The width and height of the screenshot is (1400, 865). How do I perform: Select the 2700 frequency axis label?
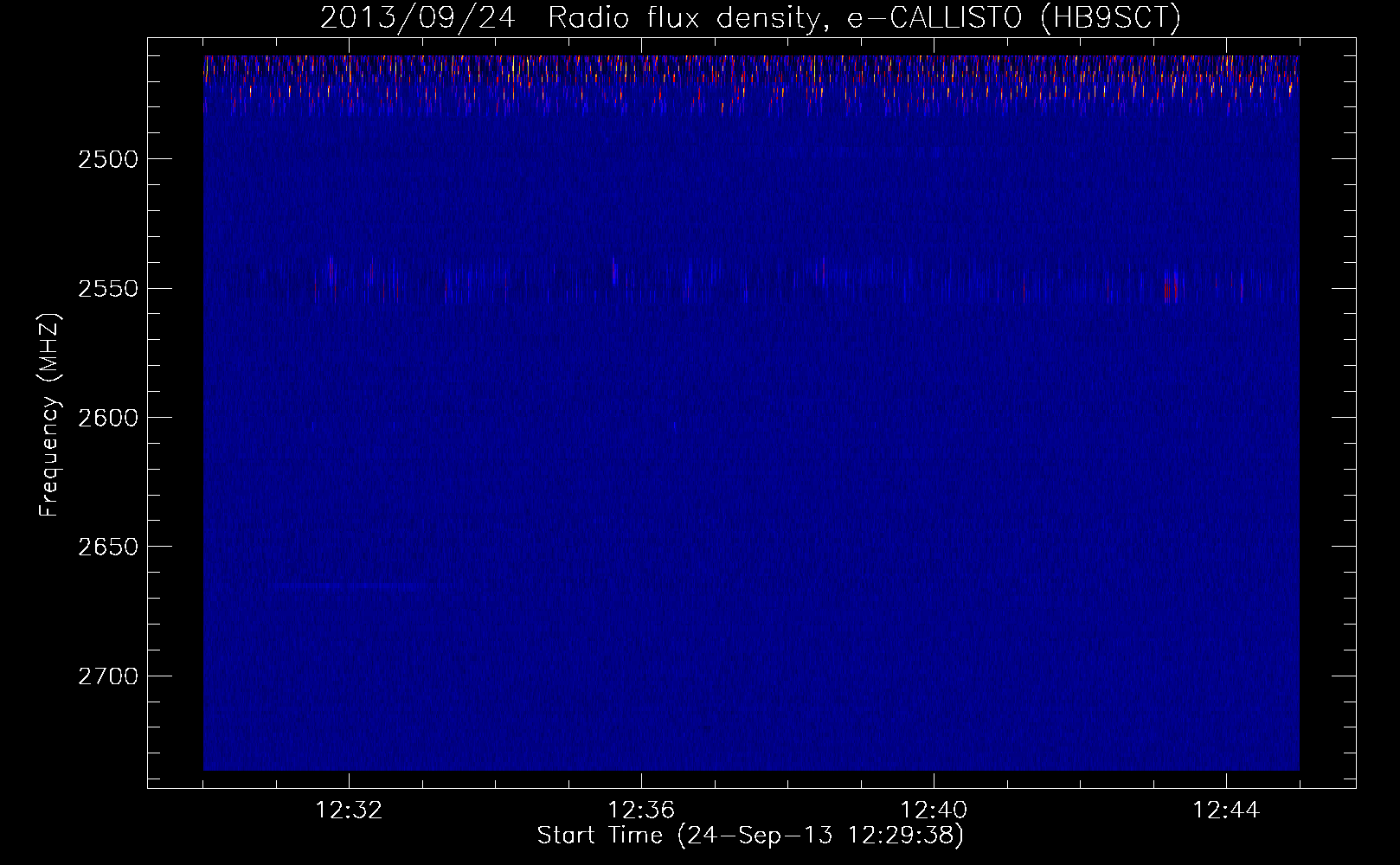point(108,676)
